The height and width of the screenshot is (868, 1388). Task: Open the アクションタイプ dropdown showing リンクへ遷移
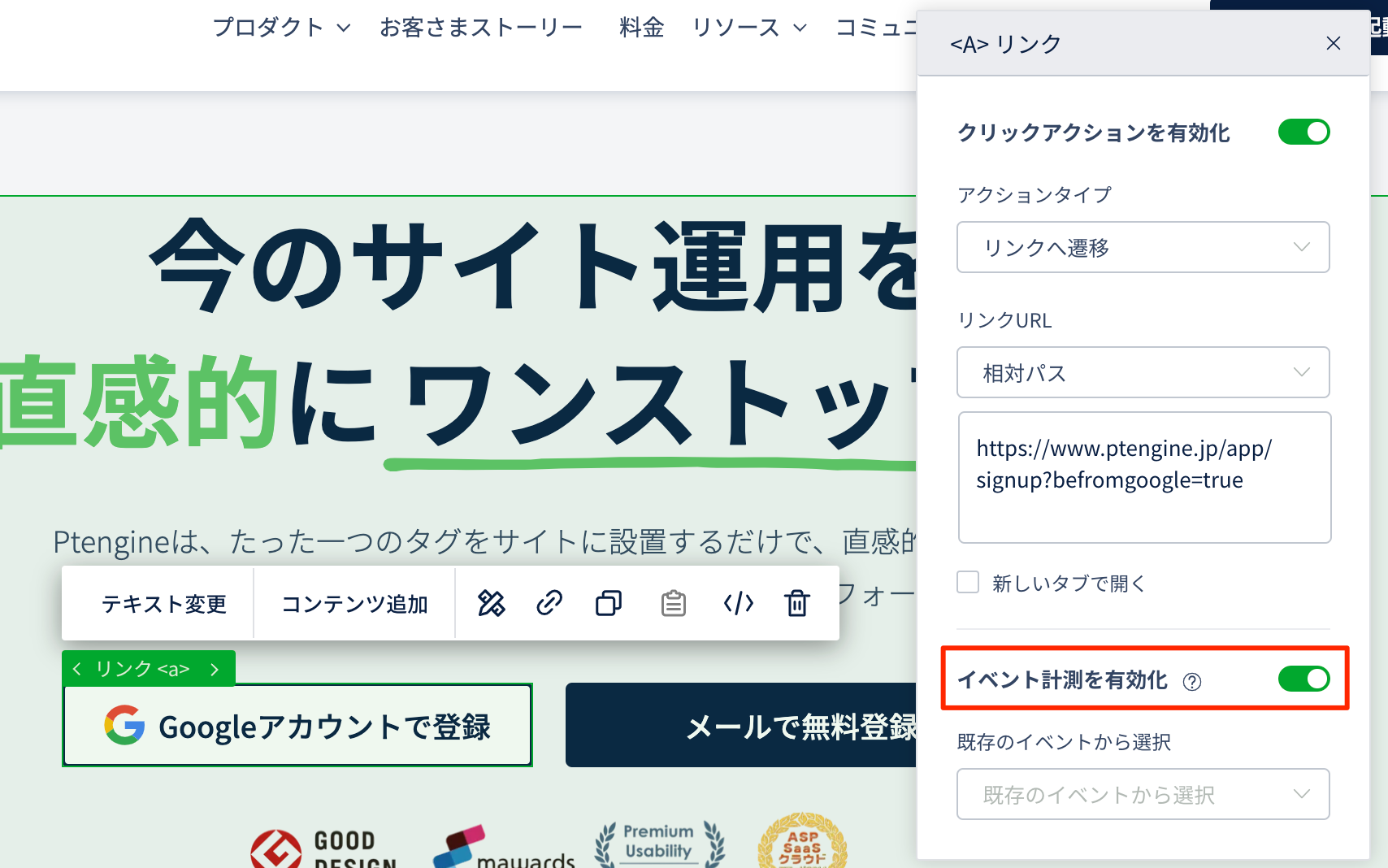(1143, 247)
